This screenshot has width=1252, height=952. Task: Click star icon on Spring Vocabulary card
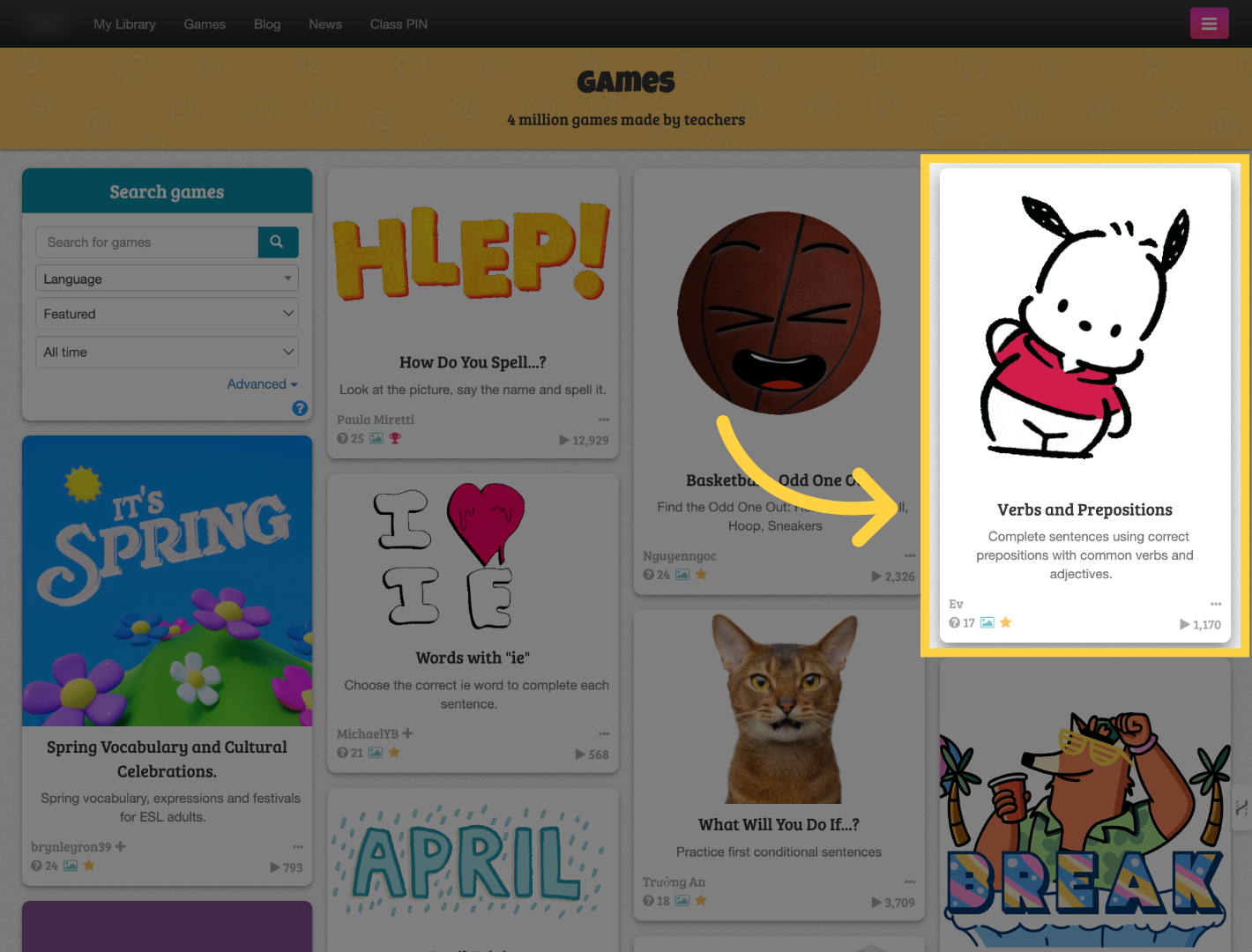pos(89,866)
